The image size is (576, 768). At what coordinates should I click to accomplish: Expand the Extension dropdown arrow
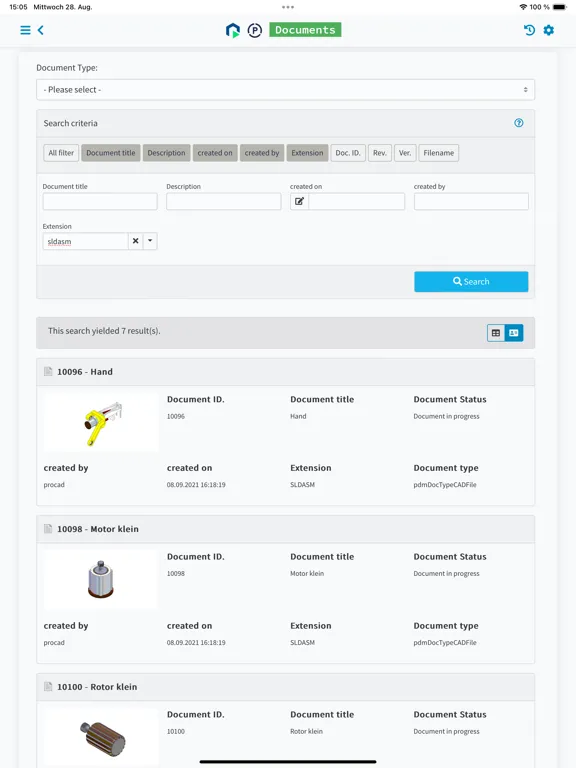[x=150, y=241]
